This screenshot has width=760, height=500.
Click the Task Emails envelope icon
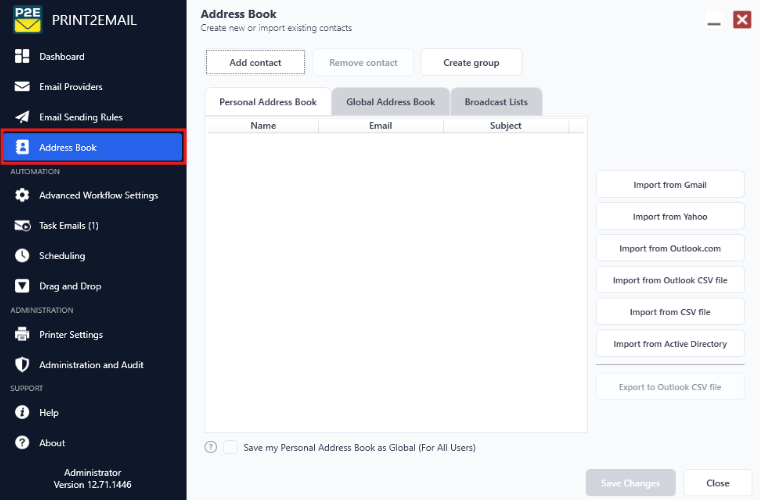coord(22,225)
